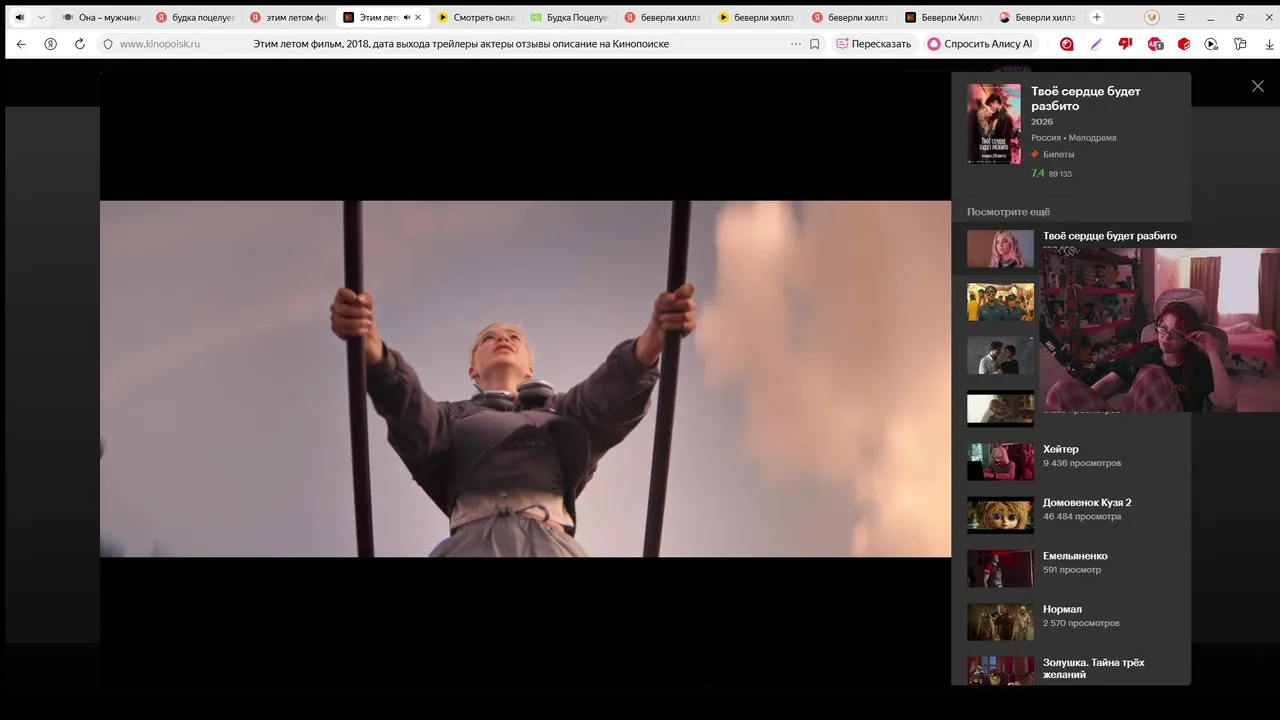Screen dimensions: 1280x720
Task: Select the list thumbnail showing uniformed people
Action: tap(1000, 302)
